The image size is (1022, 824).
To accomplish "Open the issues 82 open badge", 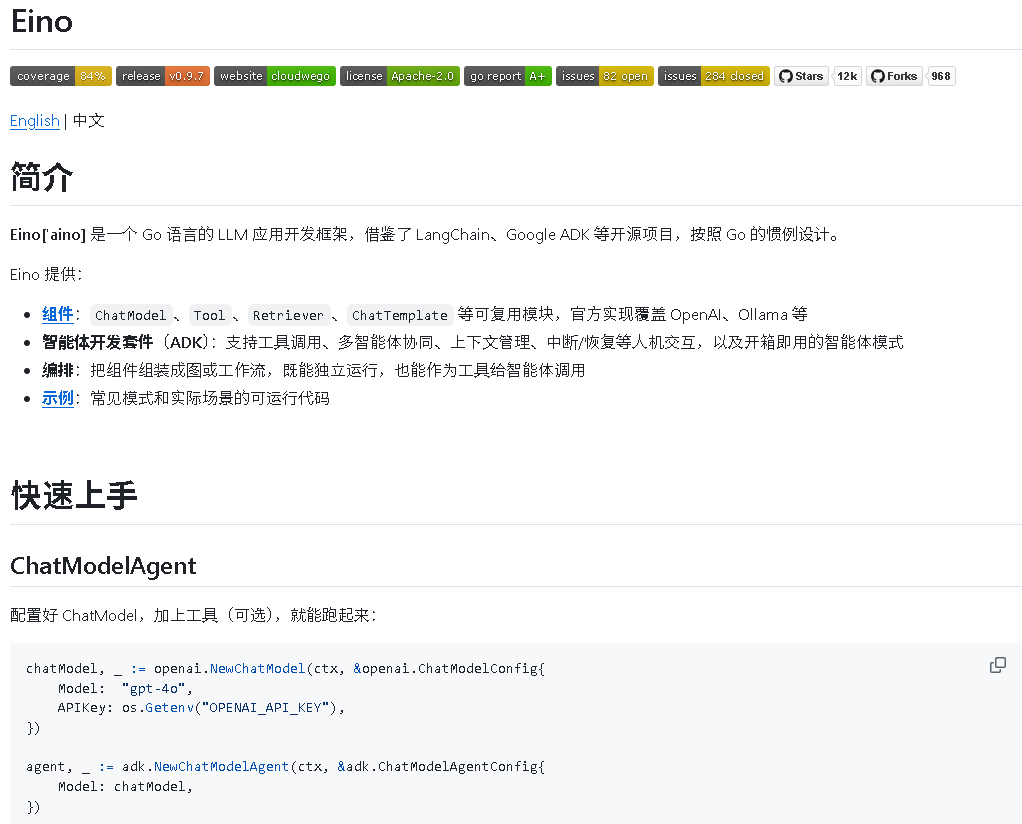I will [605, 76].
